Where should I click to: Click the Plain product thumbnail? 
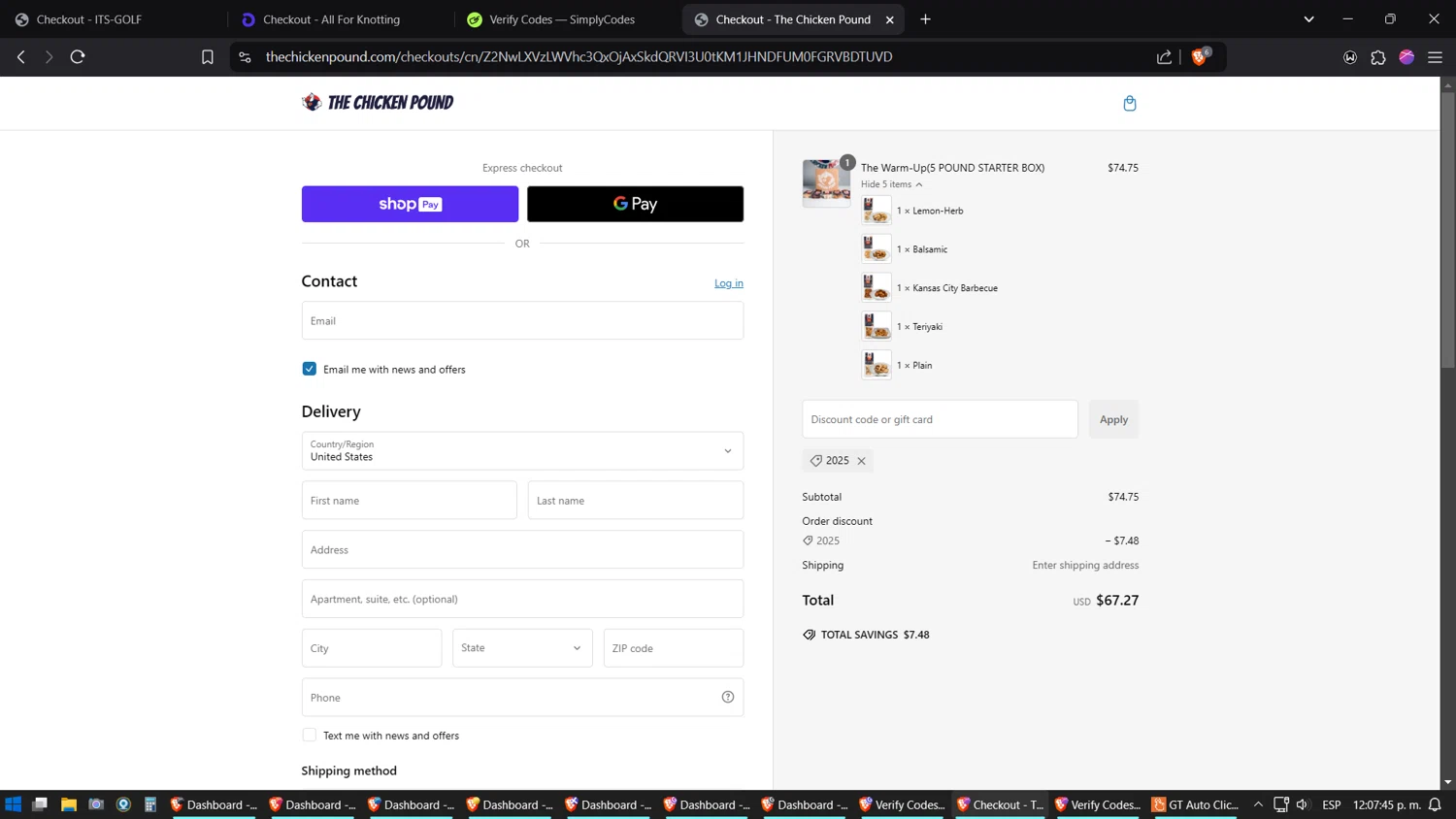click(876, 366)
